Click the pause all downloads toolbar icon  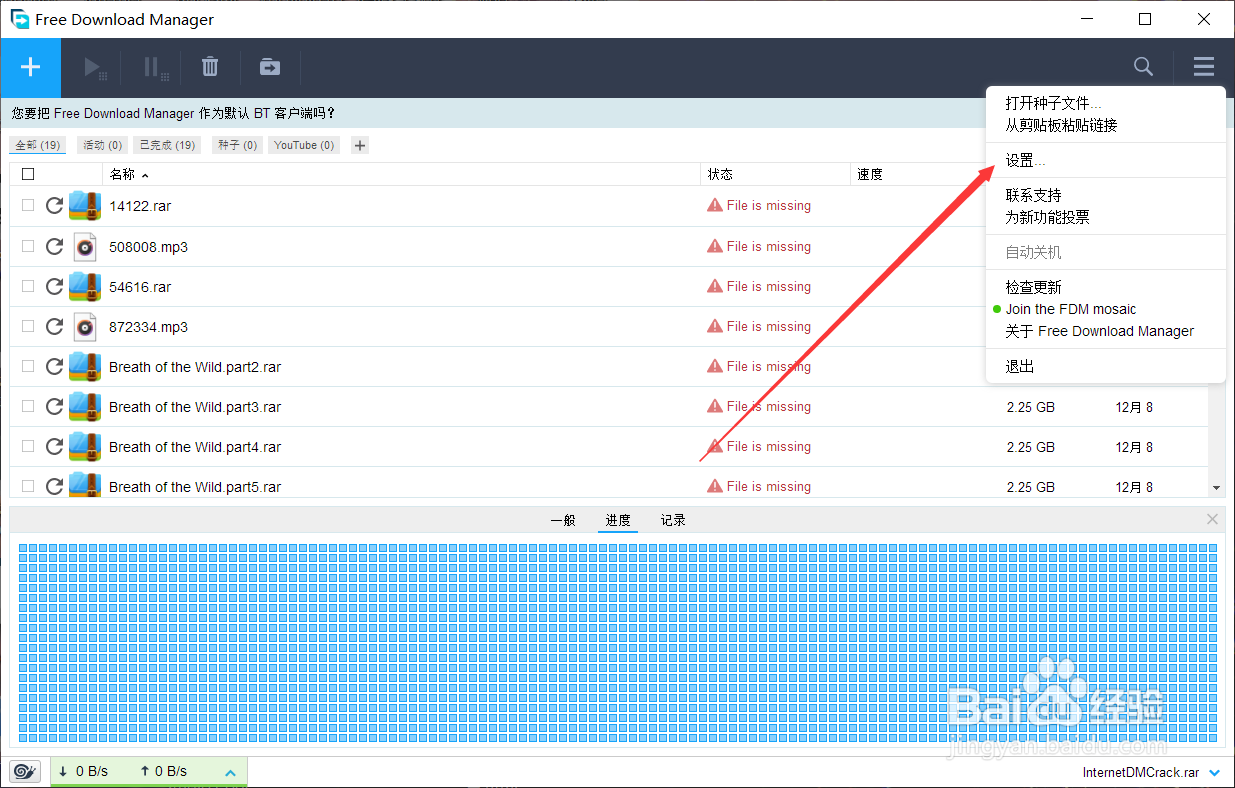(x=155, y=67)
